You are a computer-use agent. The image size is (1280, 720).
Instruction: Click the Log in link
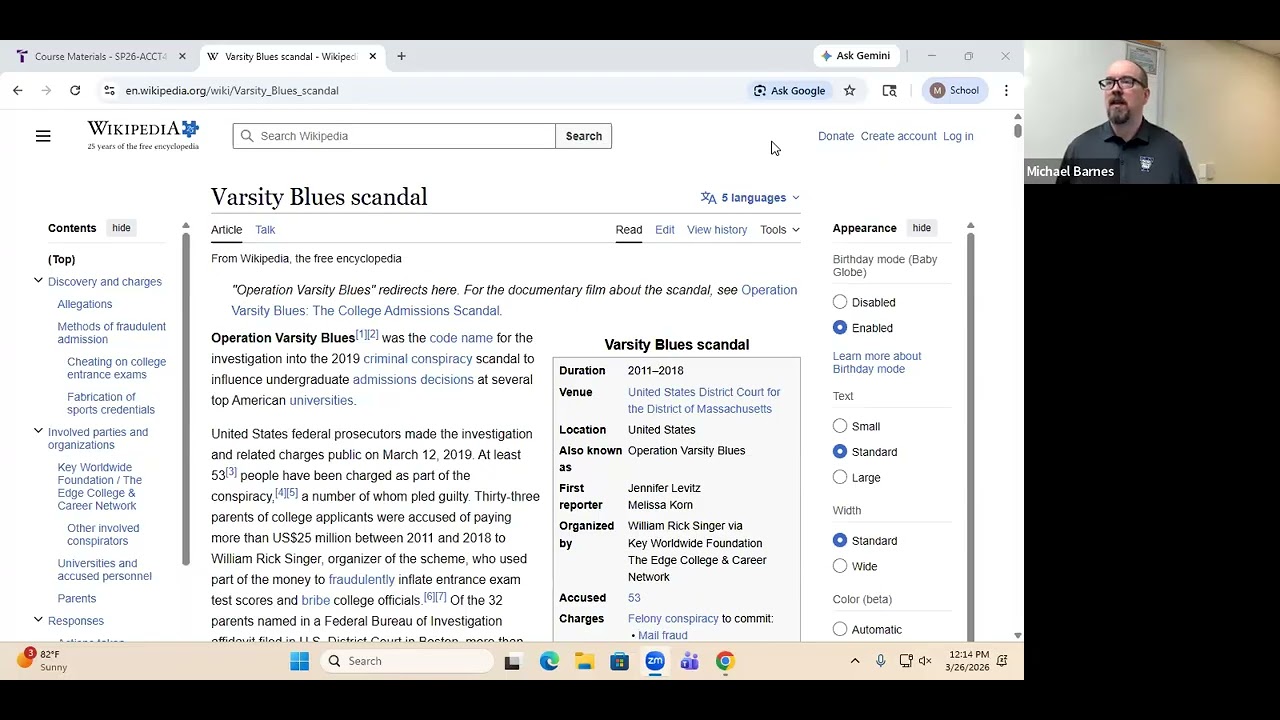958,136
